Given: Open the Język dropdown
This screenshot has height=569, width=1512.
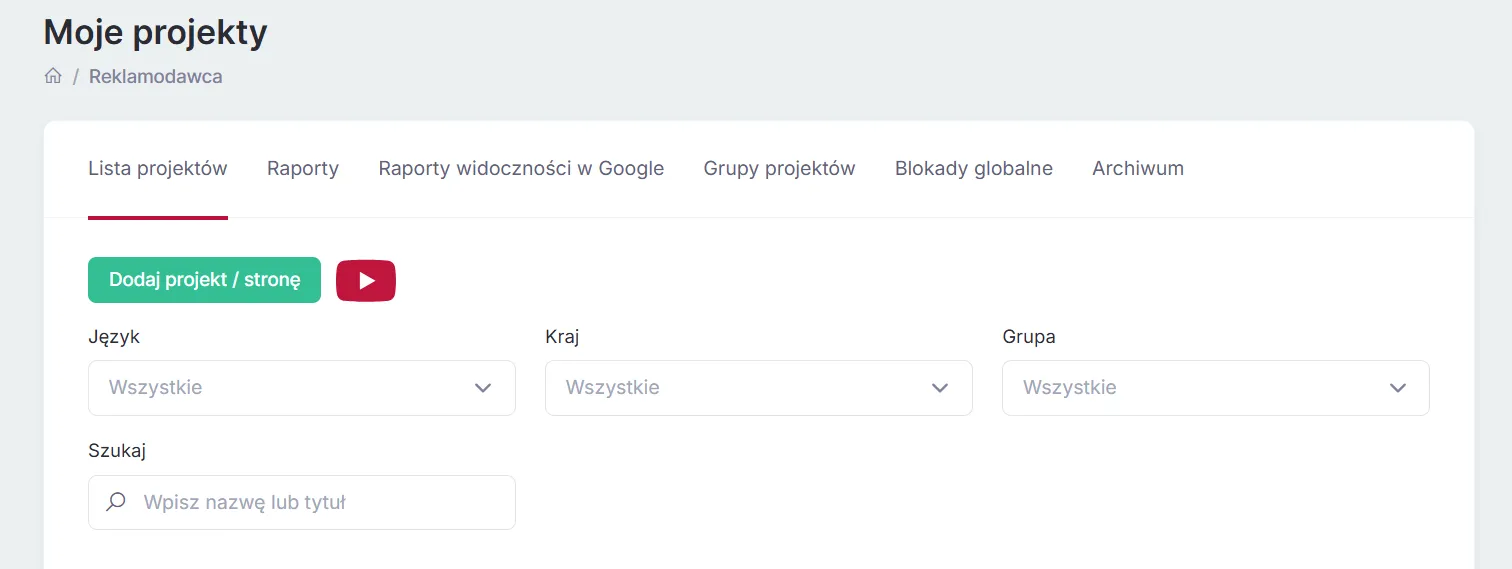Looking at the screenshot, I should 302,388.
